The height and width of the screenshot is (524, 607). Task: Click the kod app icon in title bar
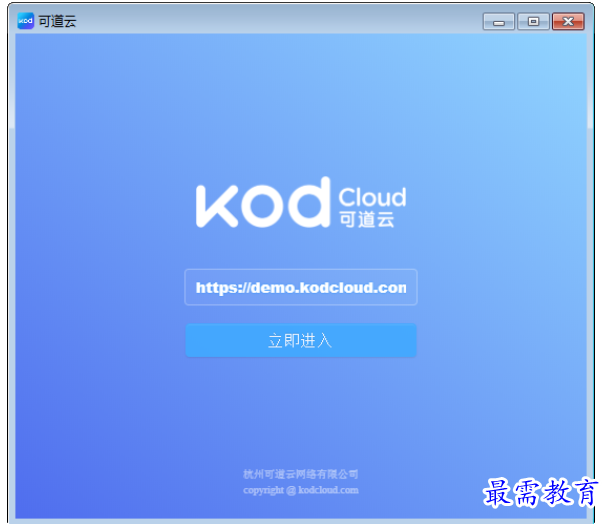(x=26, y=21)
